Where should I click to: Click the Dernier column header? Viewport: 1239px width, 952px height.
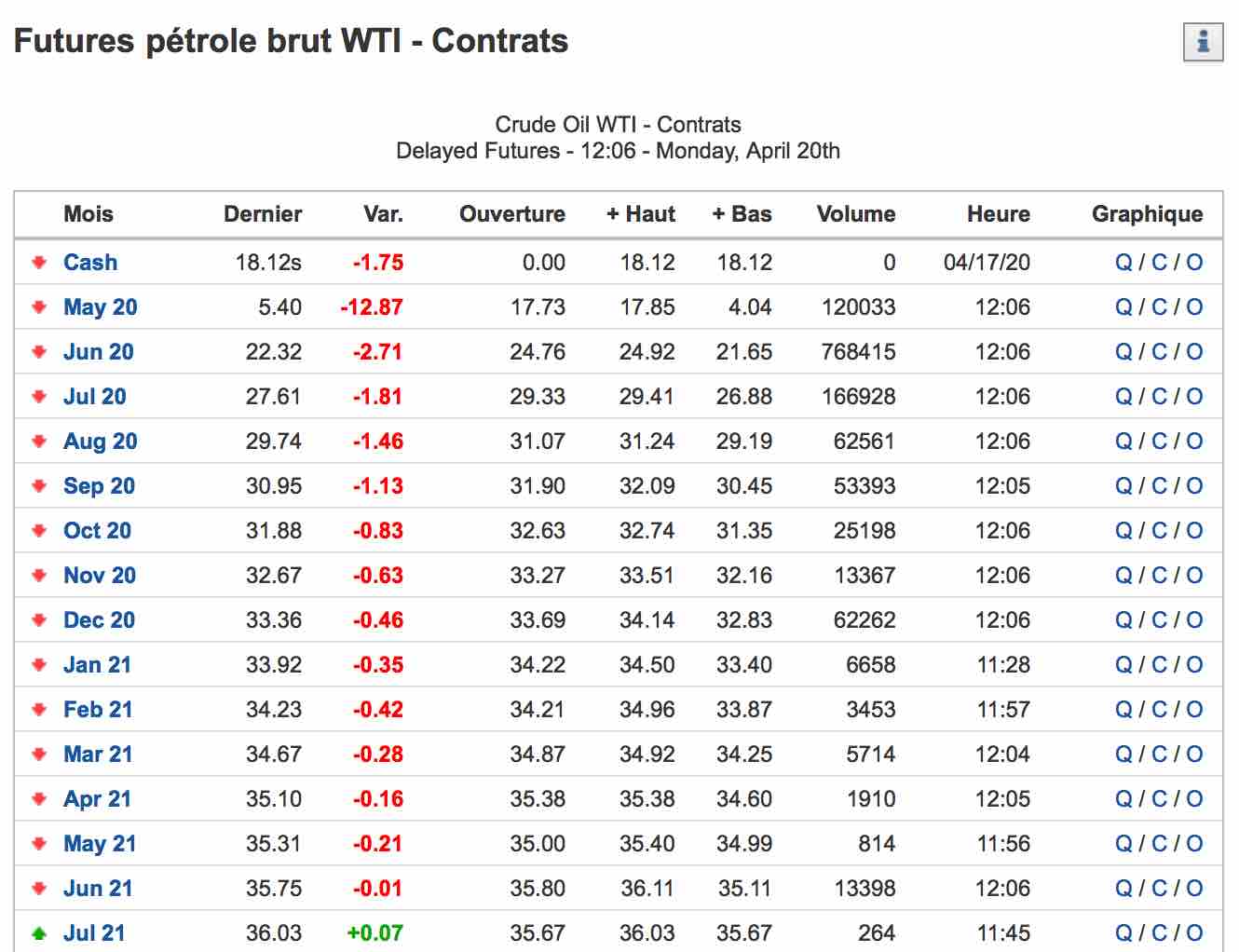(x=263, y=214)
